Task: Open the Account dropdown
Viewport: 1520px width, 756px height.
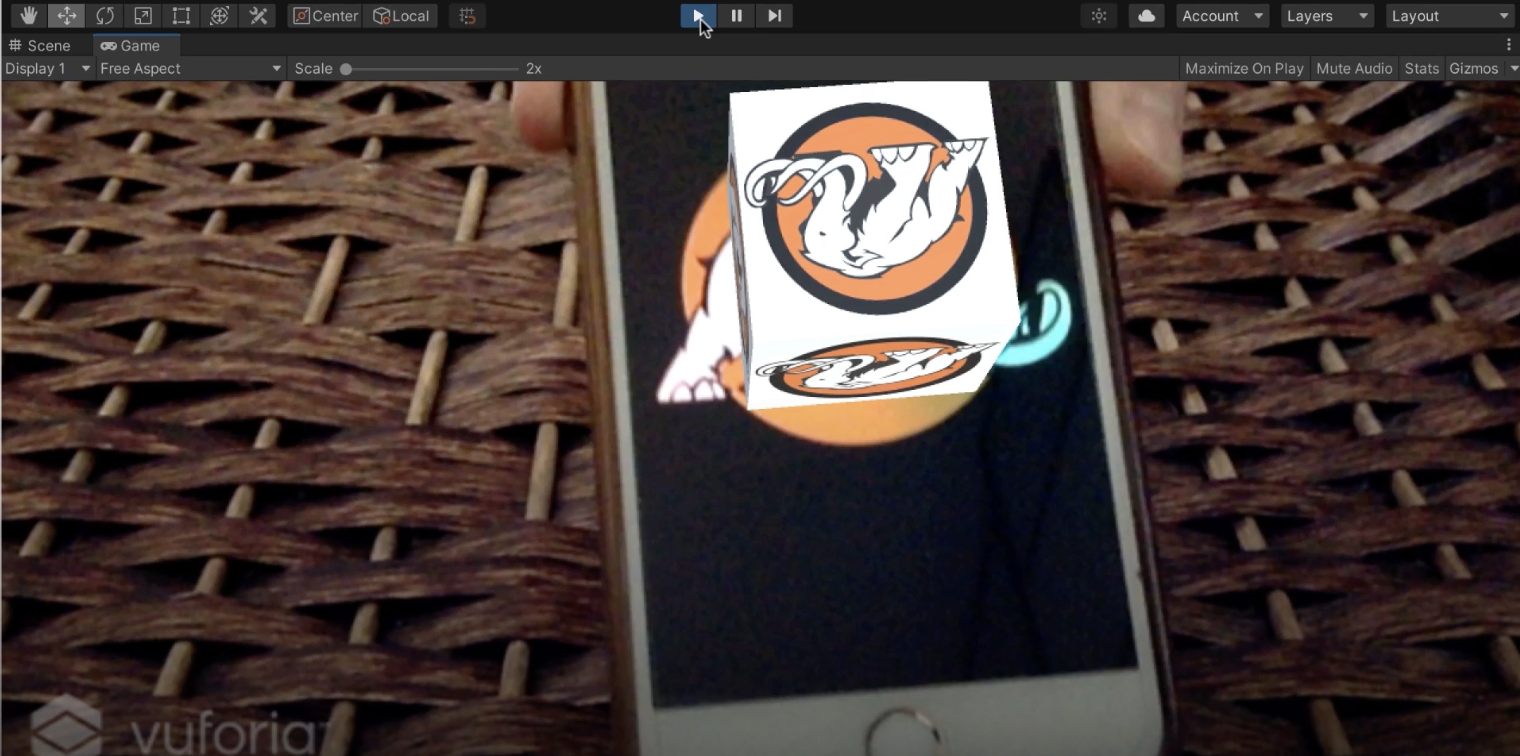Action: [1223, 16]
